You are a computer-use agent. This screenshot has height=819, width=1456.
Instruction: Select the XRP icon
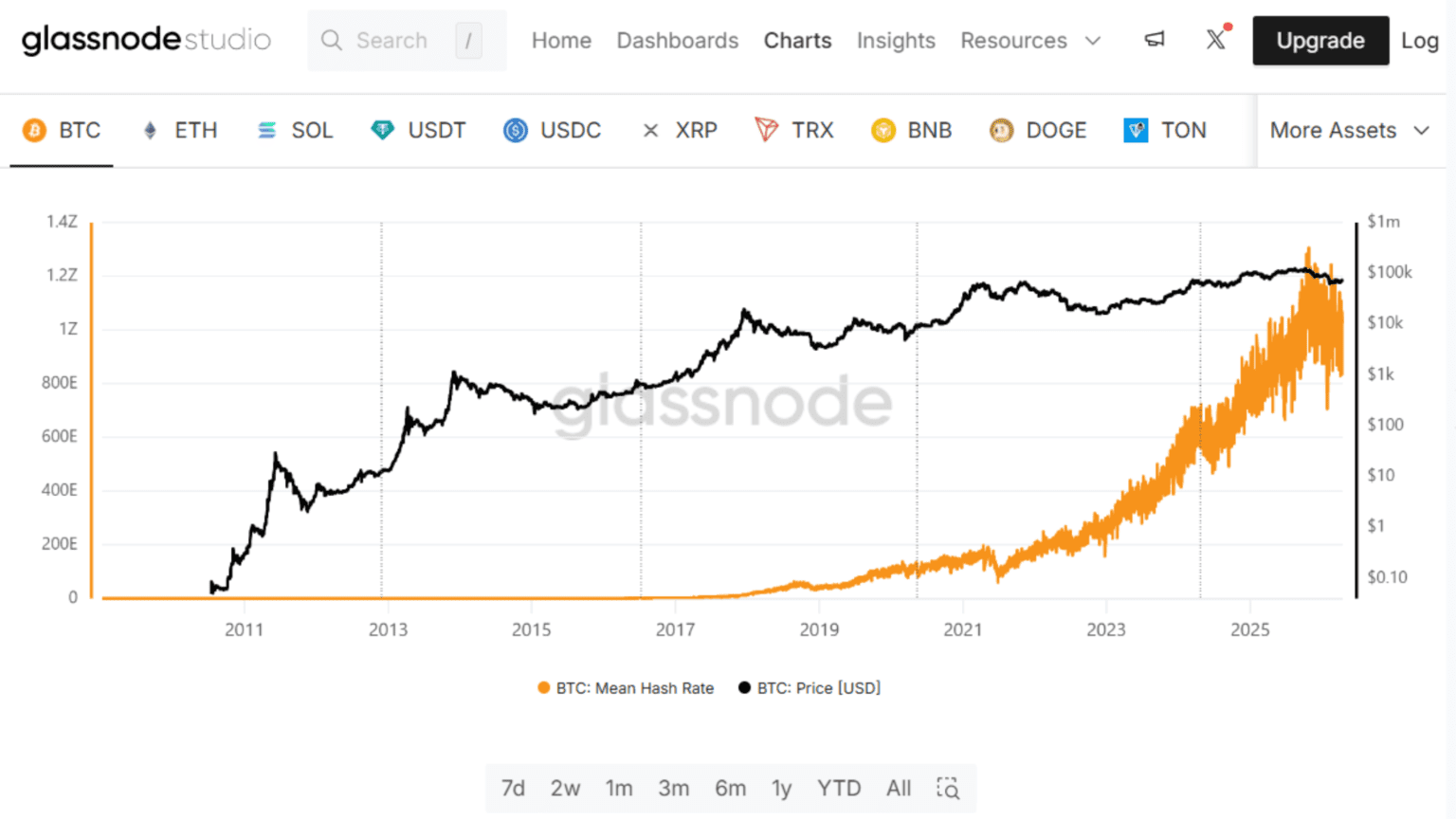click(x=650, y=130)
